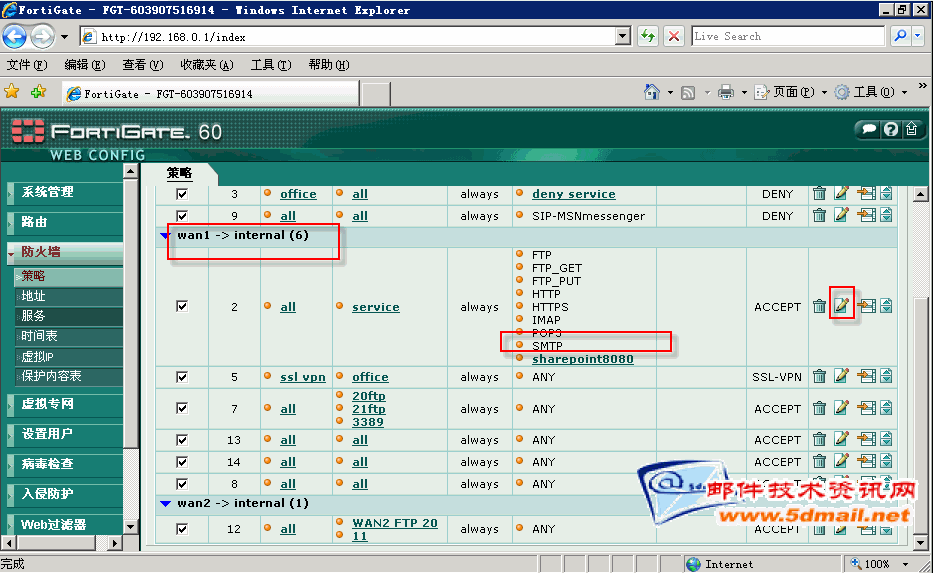The image size is (933, 573).
Task: Toggle the checkbox for policy 5
Action: 182,377
